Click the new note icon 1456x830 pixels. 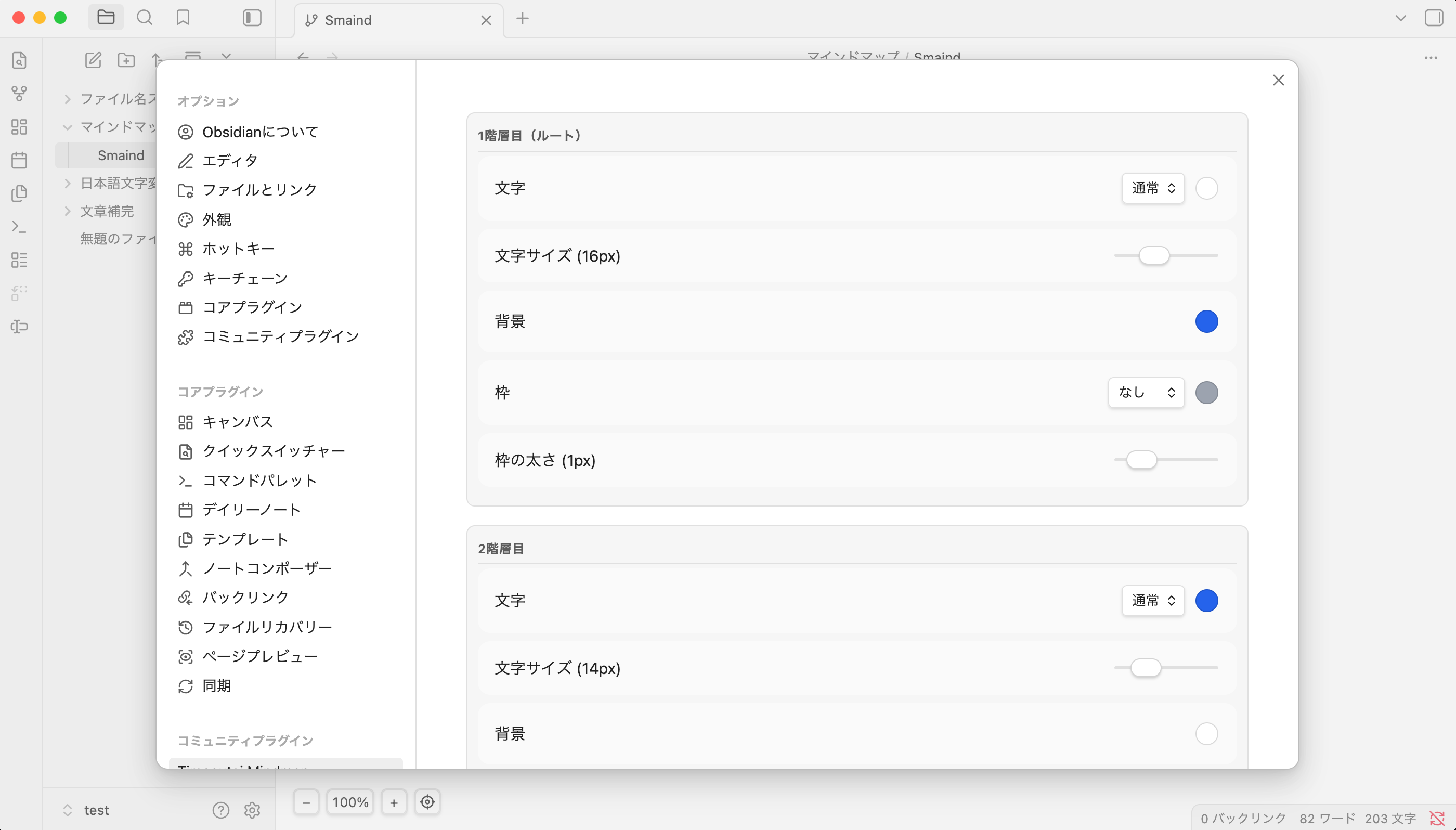coord(93,60)
